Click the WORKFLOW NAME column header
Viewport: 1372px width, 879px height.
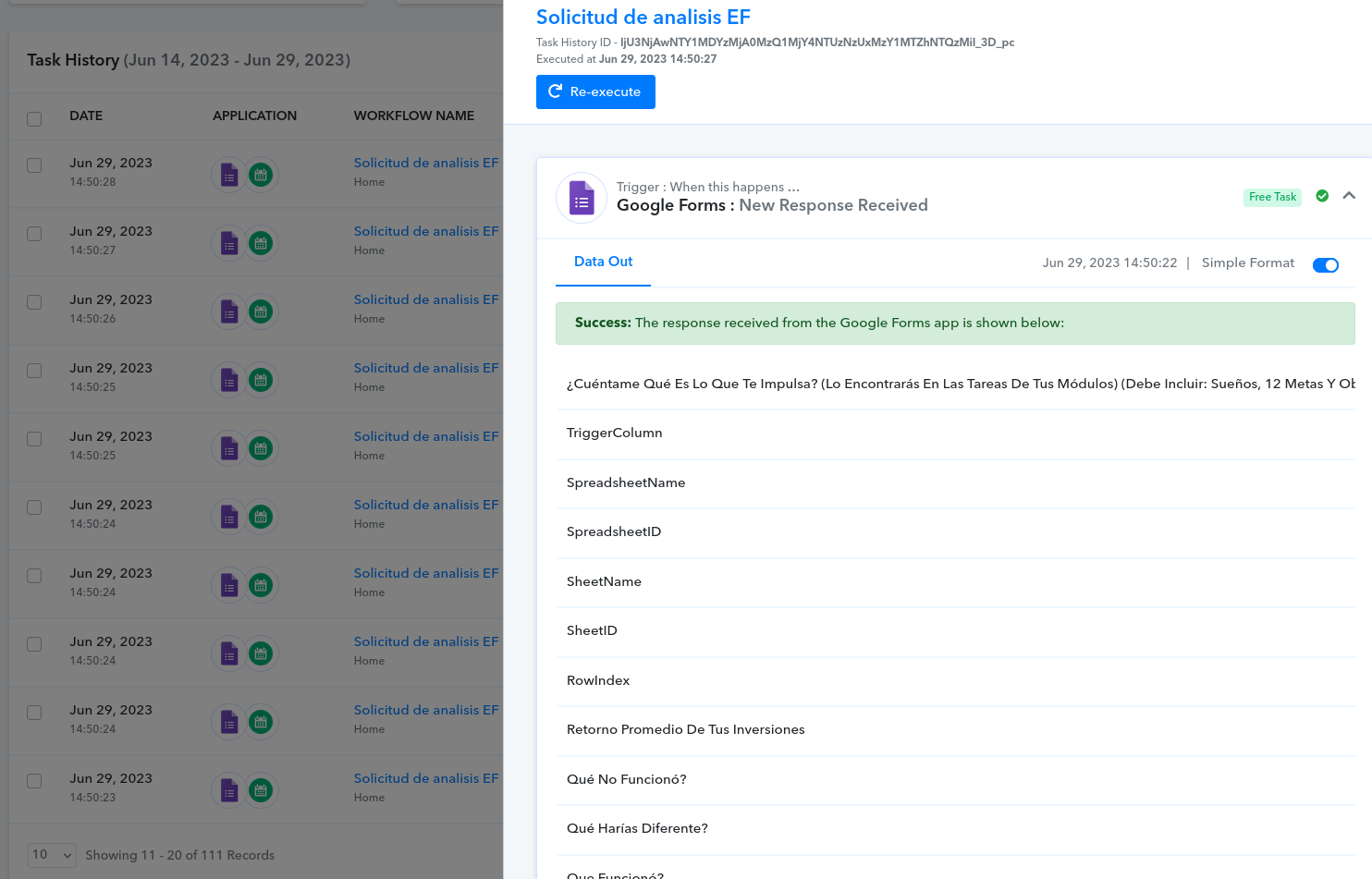pos(414,116)
